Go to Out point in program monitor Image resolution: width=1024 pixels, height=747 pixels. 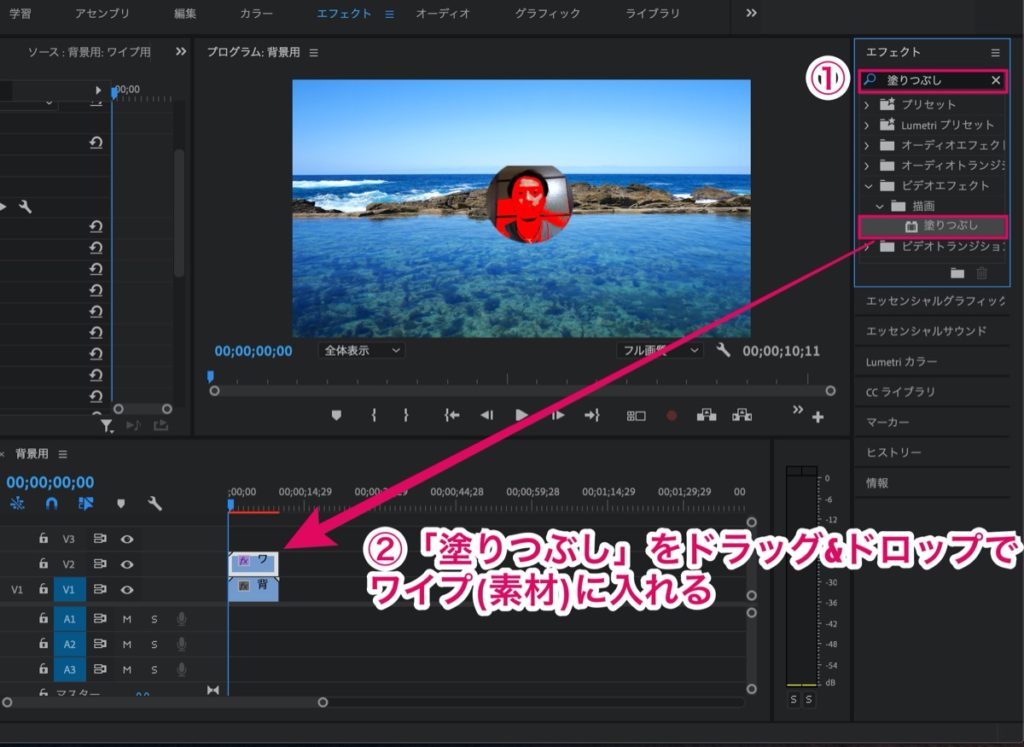(x=592, y=415)
